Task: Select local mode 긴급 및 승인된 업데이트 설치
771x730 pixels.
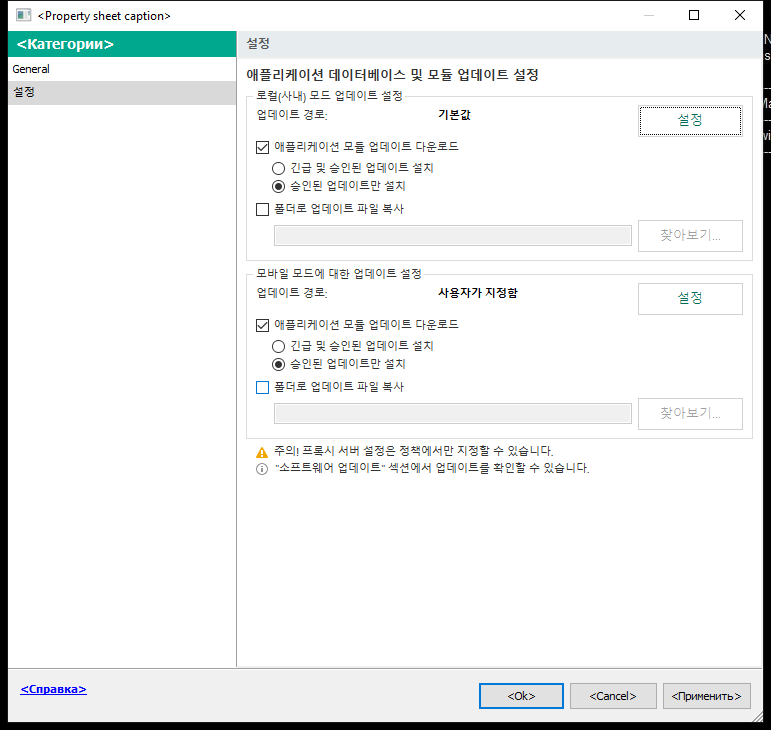Action: (x=278, y=169)
